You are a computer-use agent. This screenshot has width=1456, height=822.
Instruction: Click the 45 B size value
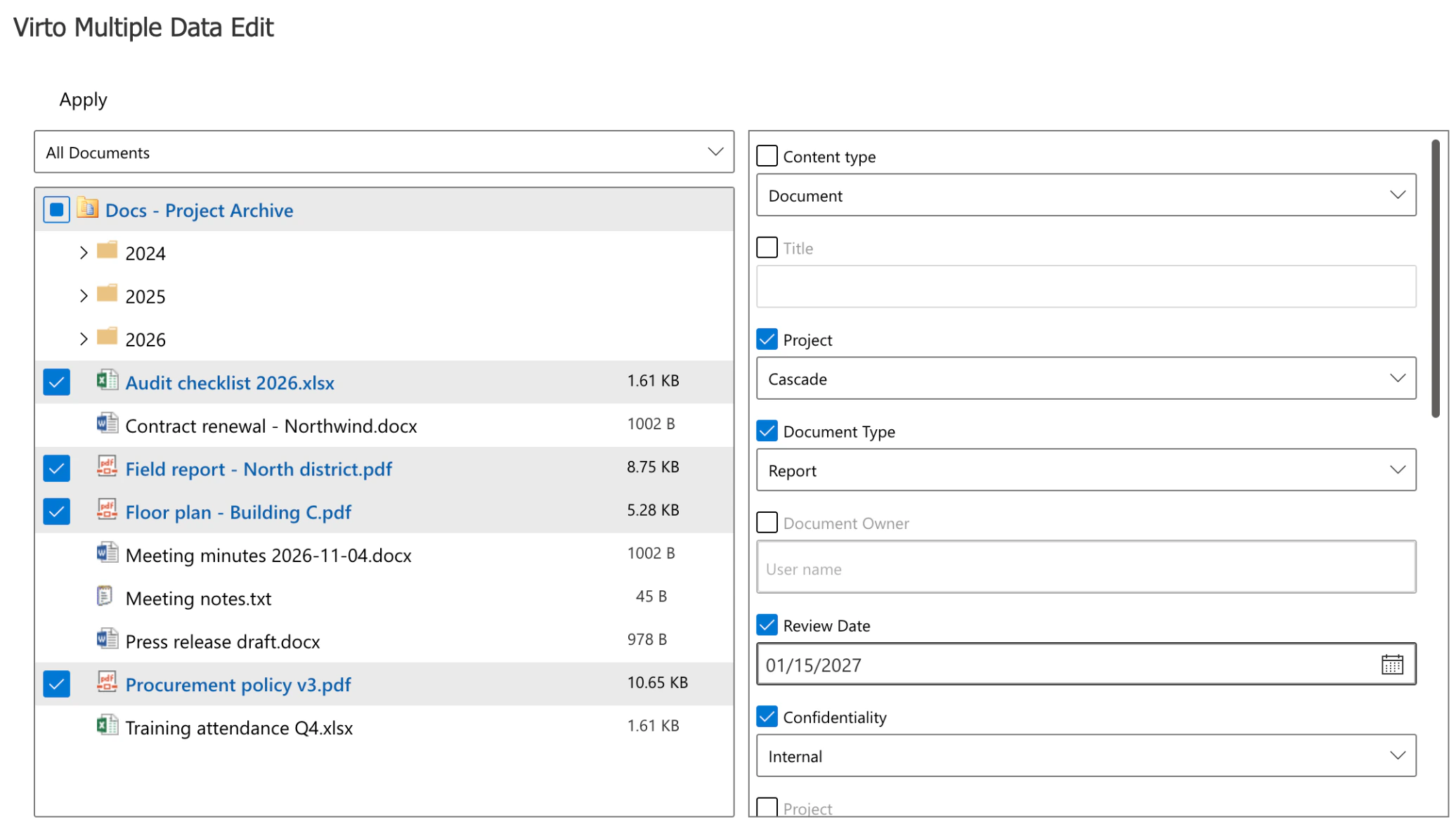(651, 596)
